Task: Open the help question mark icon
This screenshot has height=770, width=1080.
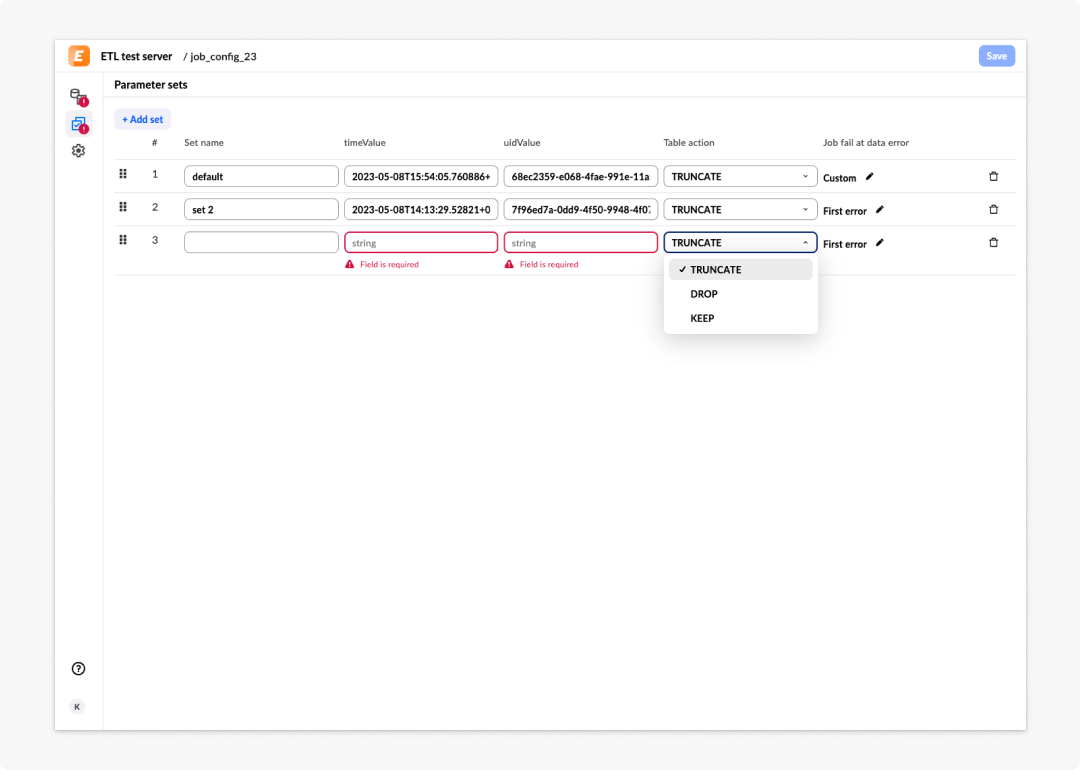Action: [79, 669]
